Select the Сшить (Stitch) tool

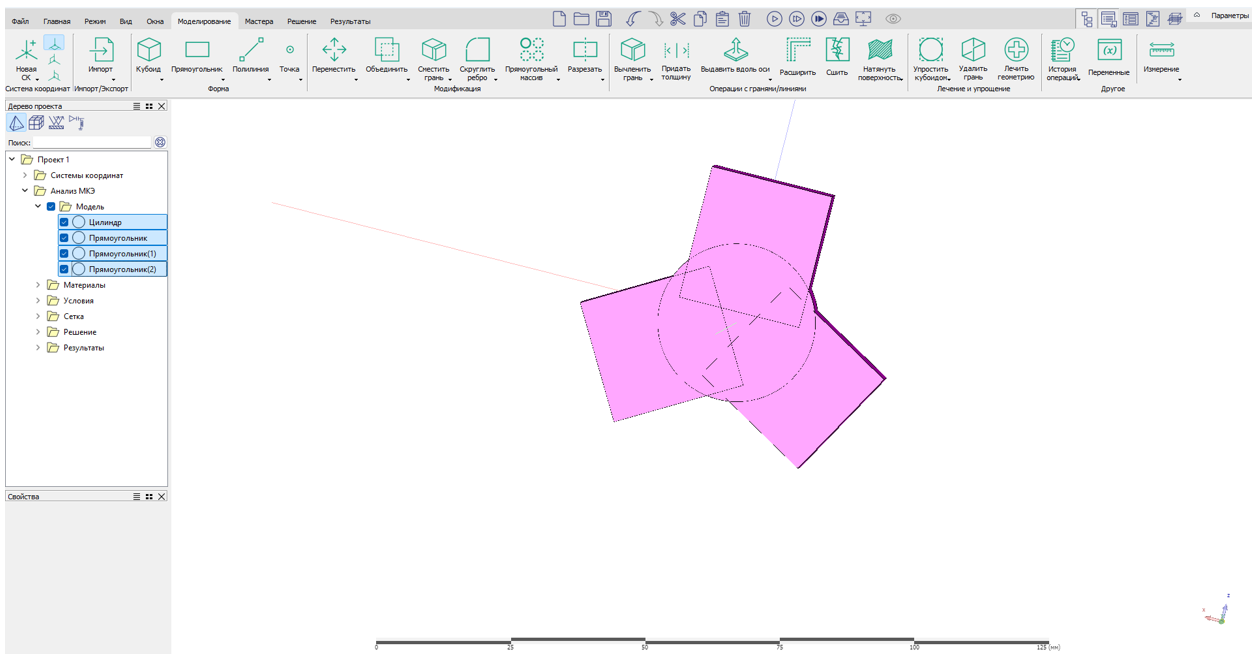click(x=837, y=50)
